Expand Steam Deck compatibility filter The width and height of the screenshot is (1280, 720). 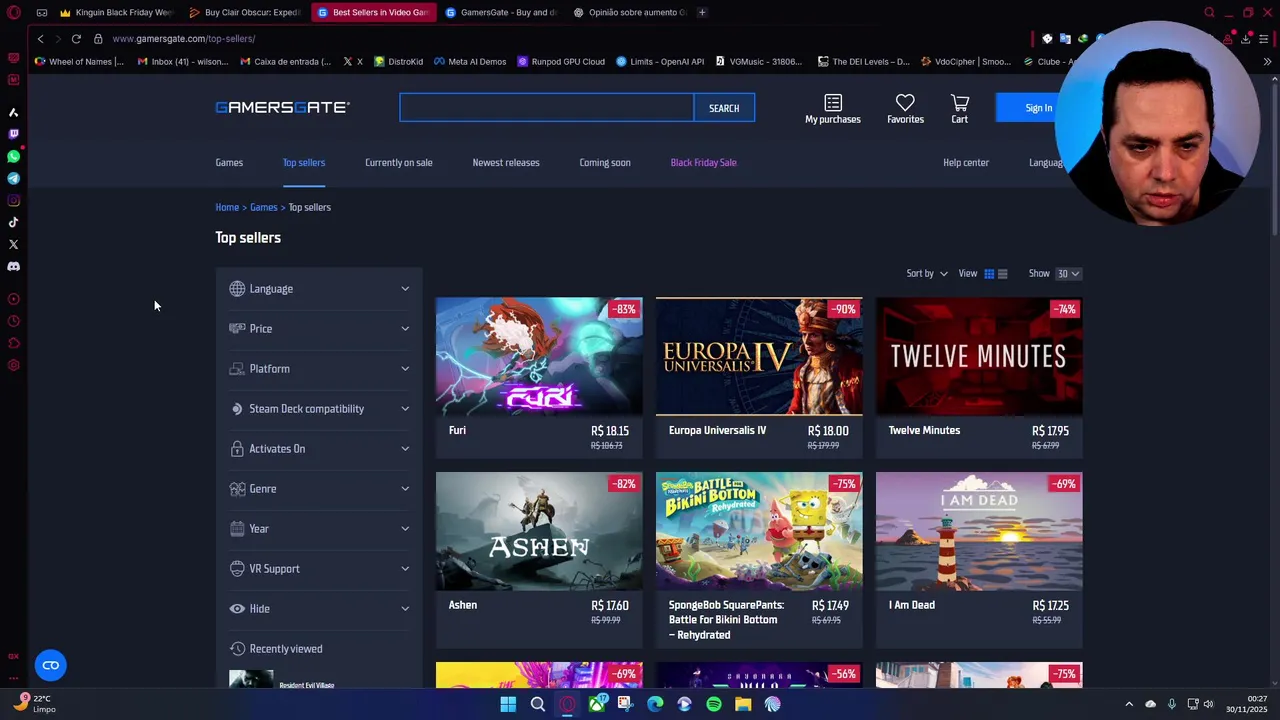click(319, 409)
